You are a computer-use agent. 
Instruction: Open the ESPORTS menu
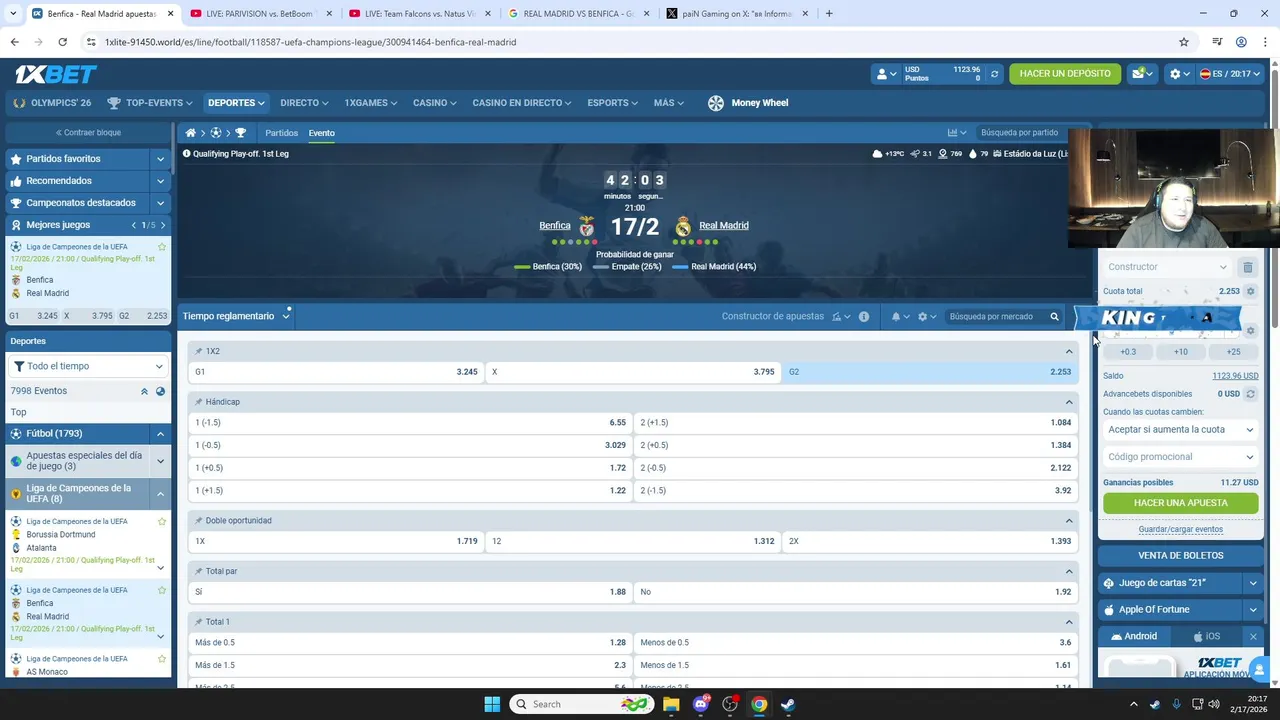click(613, 103)
